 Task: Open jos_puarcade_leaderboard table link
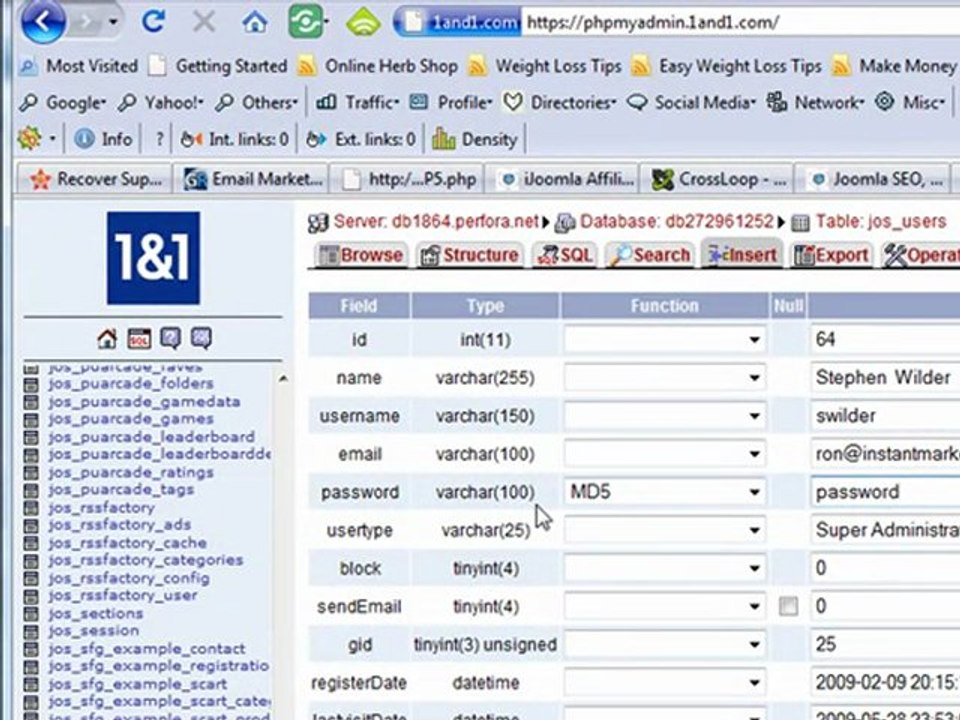tap(151, 437)
